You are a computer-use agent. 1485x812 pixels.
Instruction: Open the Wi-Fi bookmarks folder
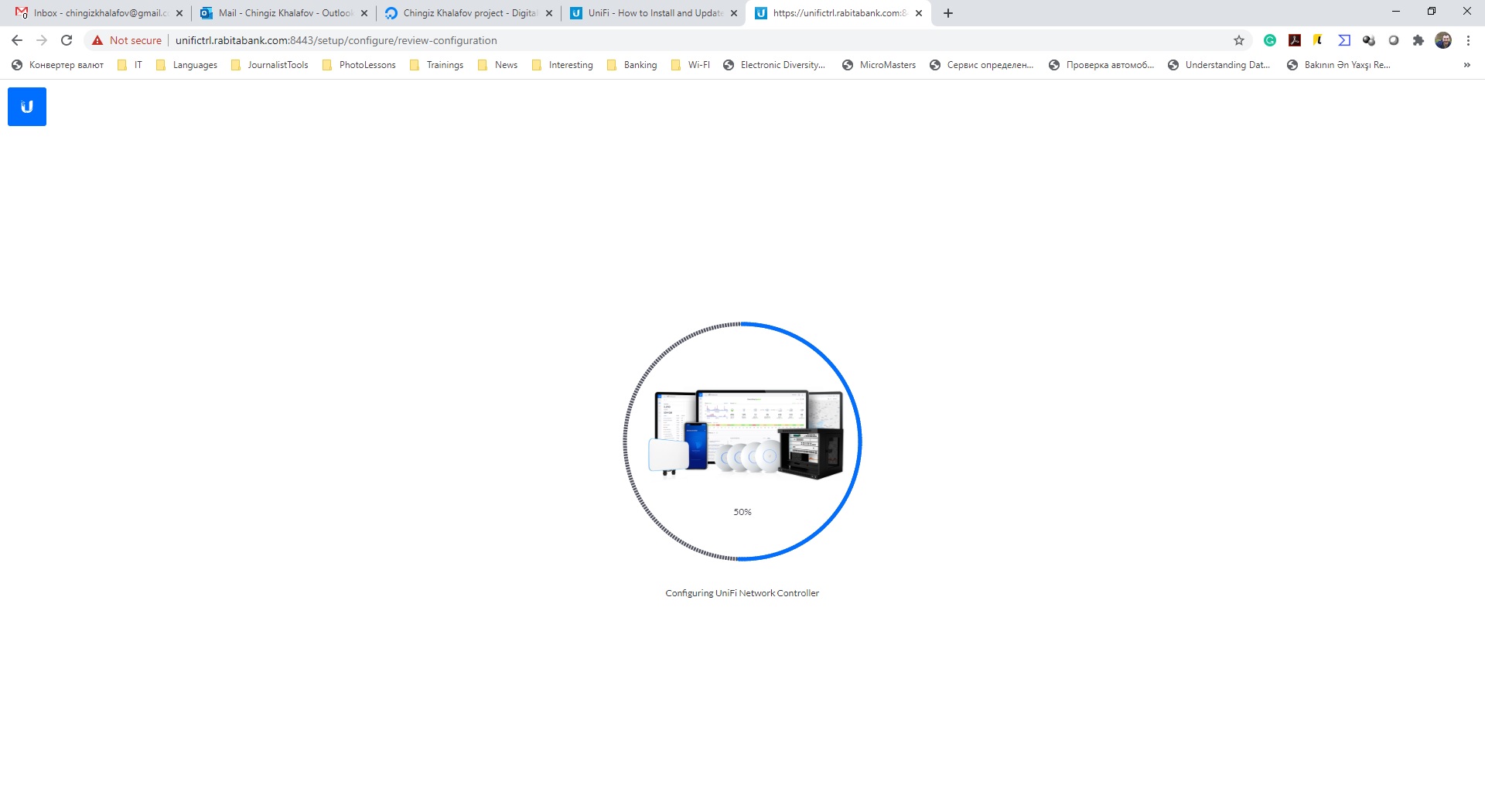tap(691, 65)
